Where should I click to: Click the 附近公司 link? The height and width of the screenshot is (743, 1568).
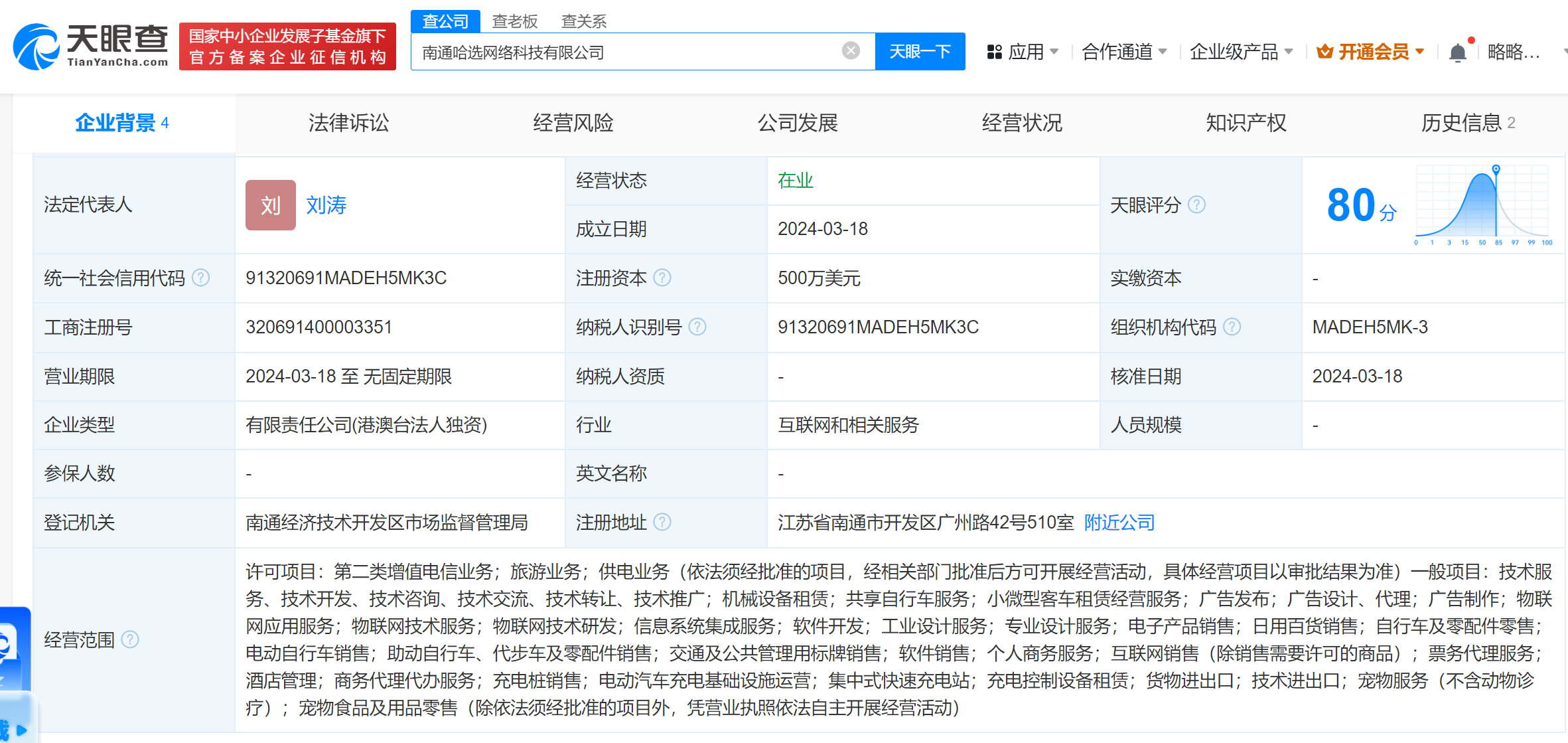pos(1119,523)
